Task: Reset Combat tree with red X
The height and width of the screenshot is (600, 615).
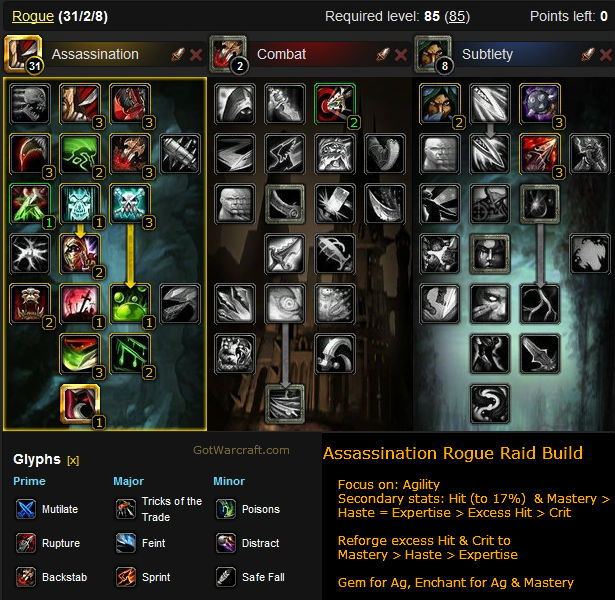Action: coord(401,55)
